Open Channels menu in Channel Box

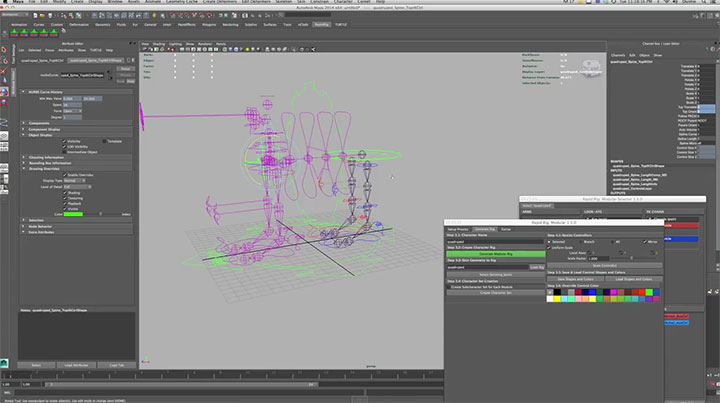point(618,55)
